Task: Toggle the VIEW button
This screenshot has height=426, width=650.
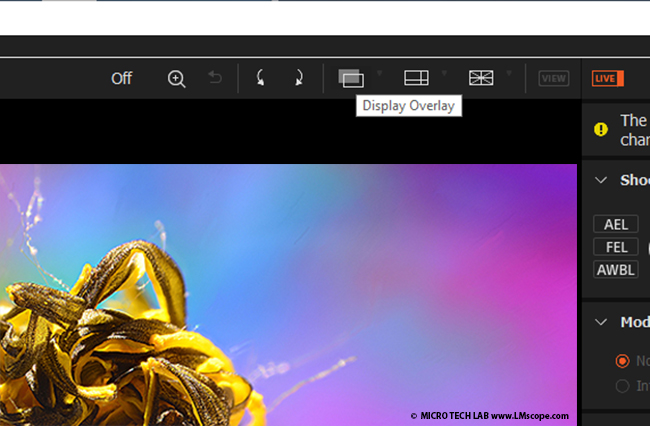Action: (x=553, y=78)
